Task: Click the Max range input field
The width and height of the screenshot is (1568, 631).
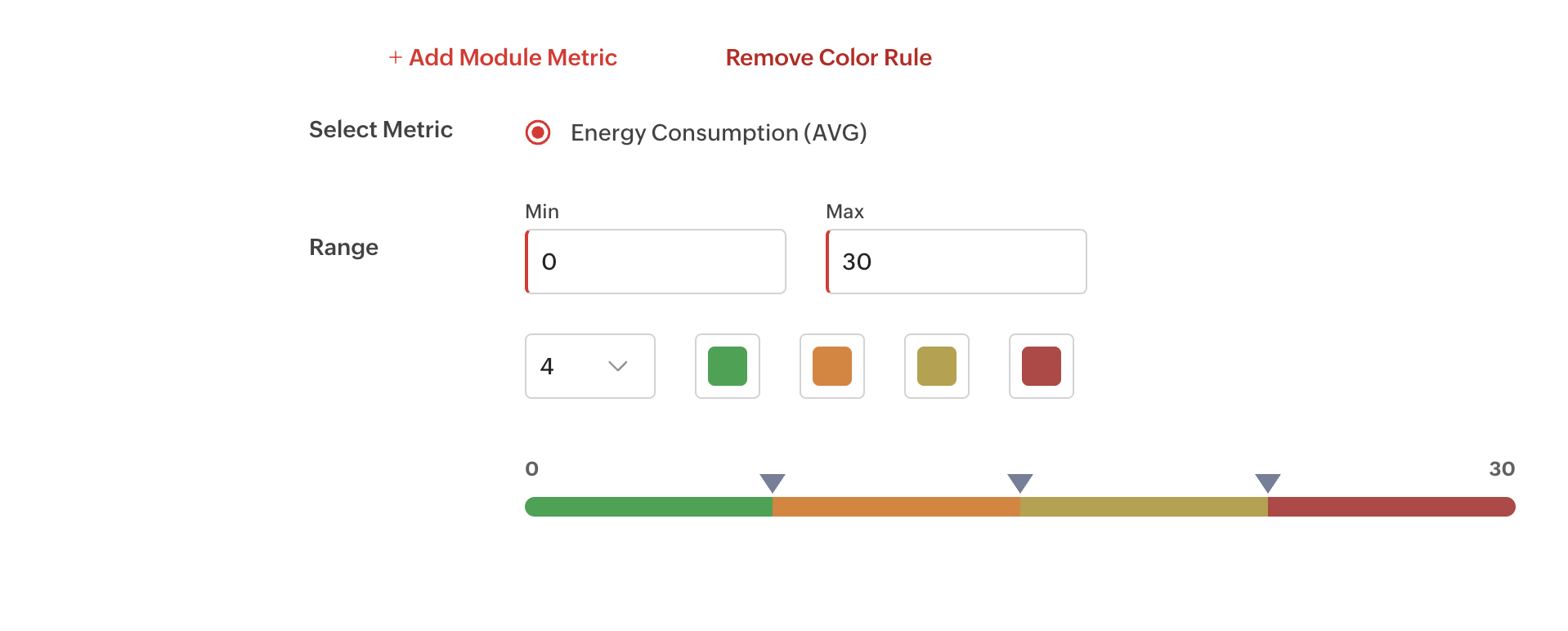Action: pos(956,262)
